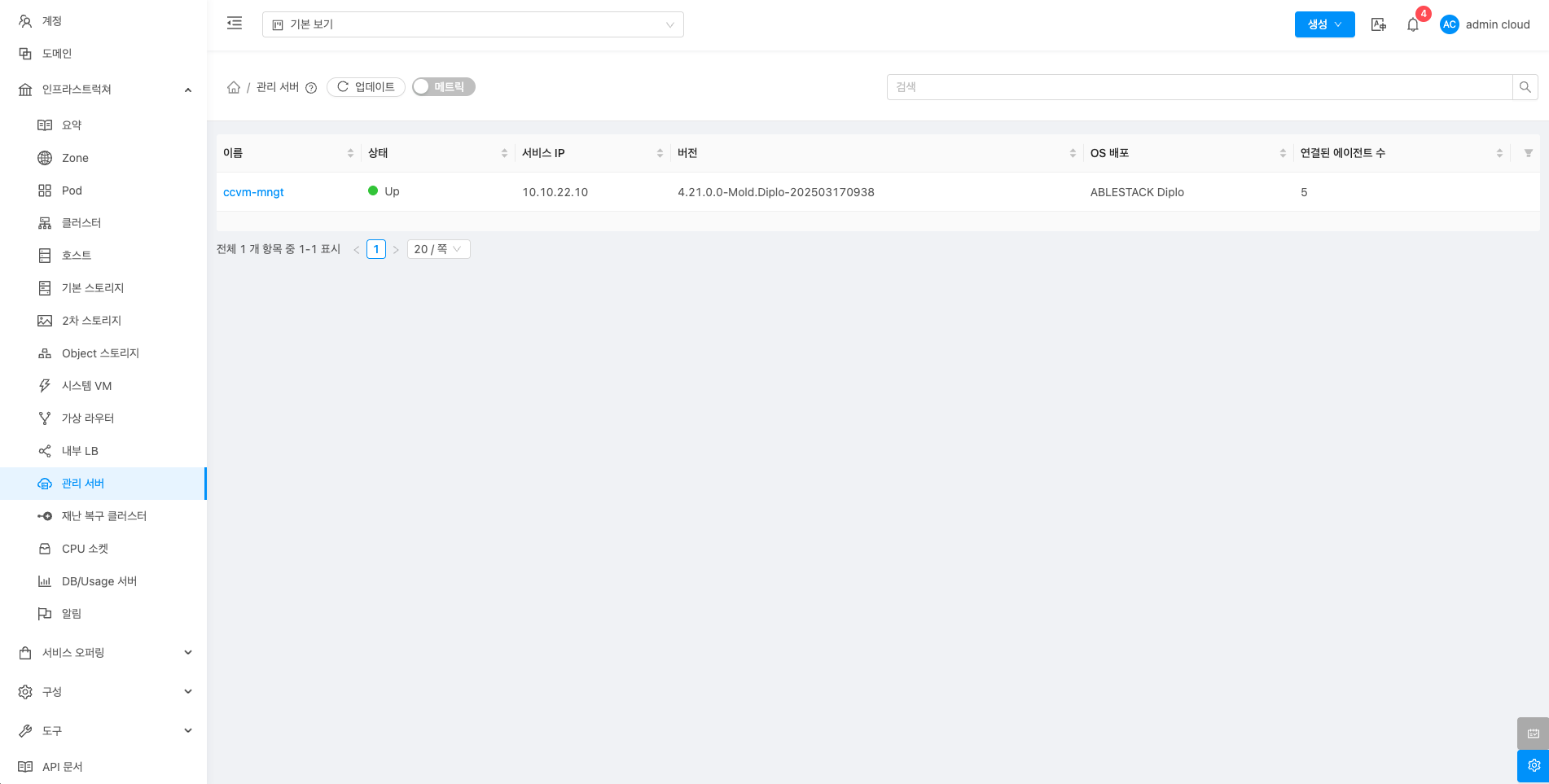Click the column filter icon in table header
The image size is (1549, 784).
(1528, 153)
